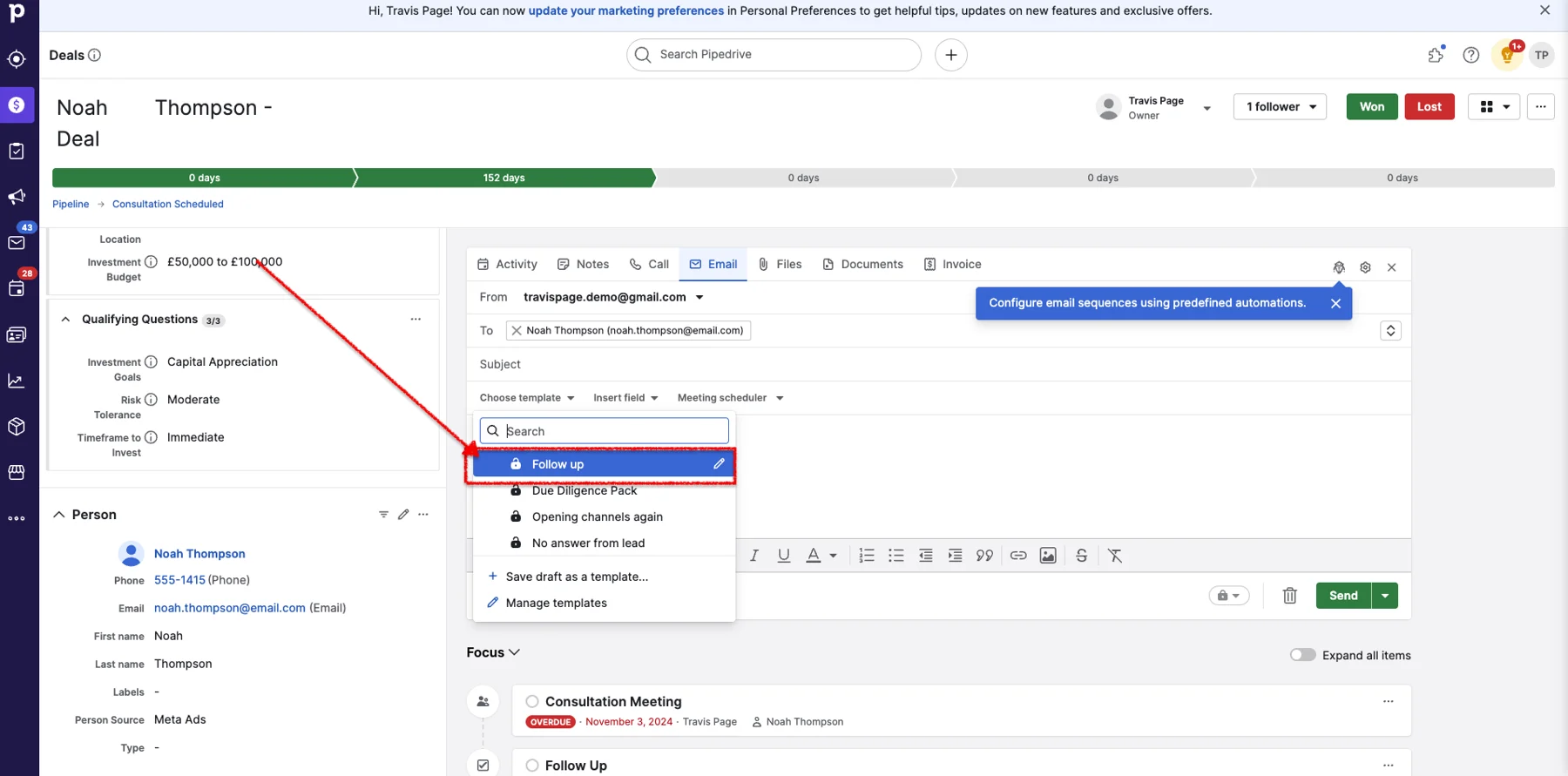Open Contacts card icon in sidebar
1568x776 pixels.
tap(17, 334)
